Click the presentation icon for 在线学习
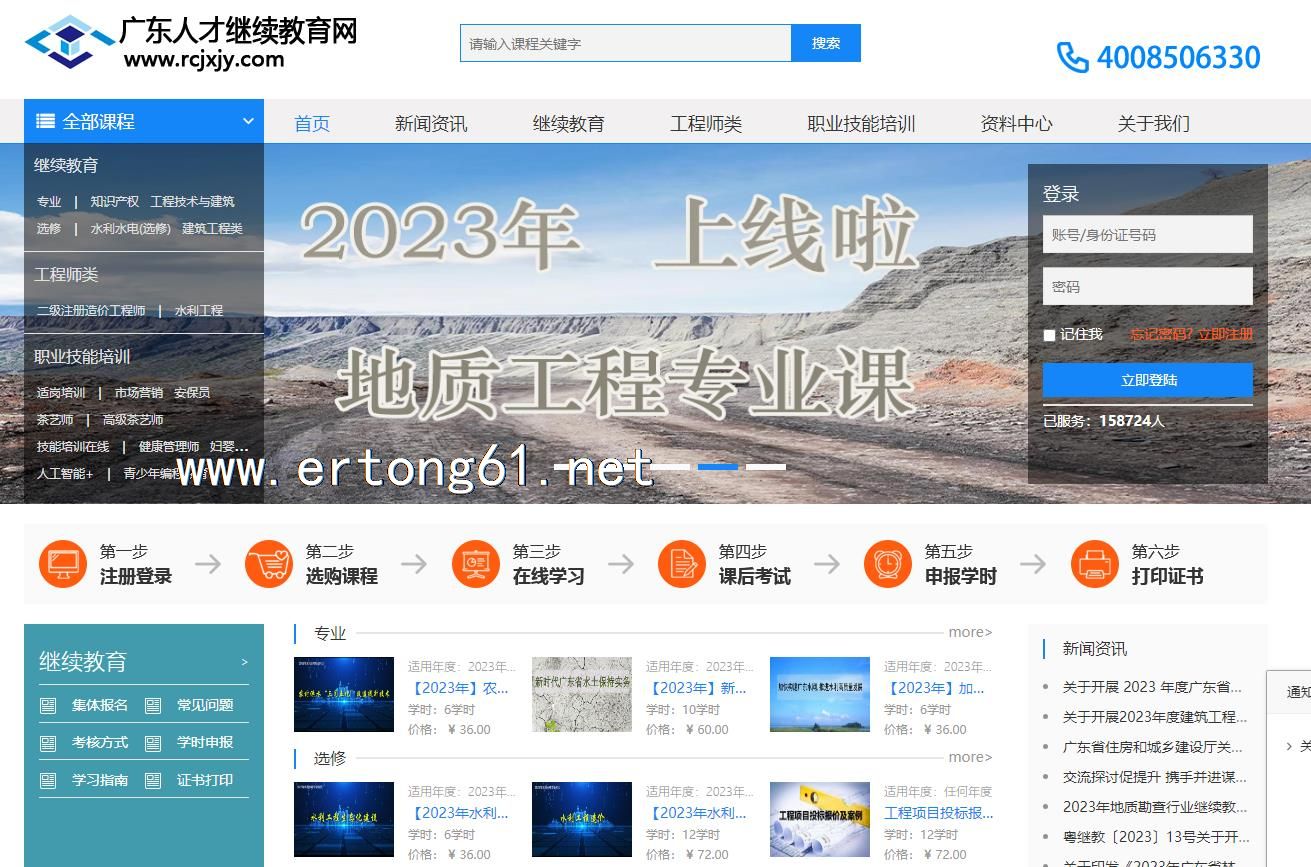 [476, 564]
